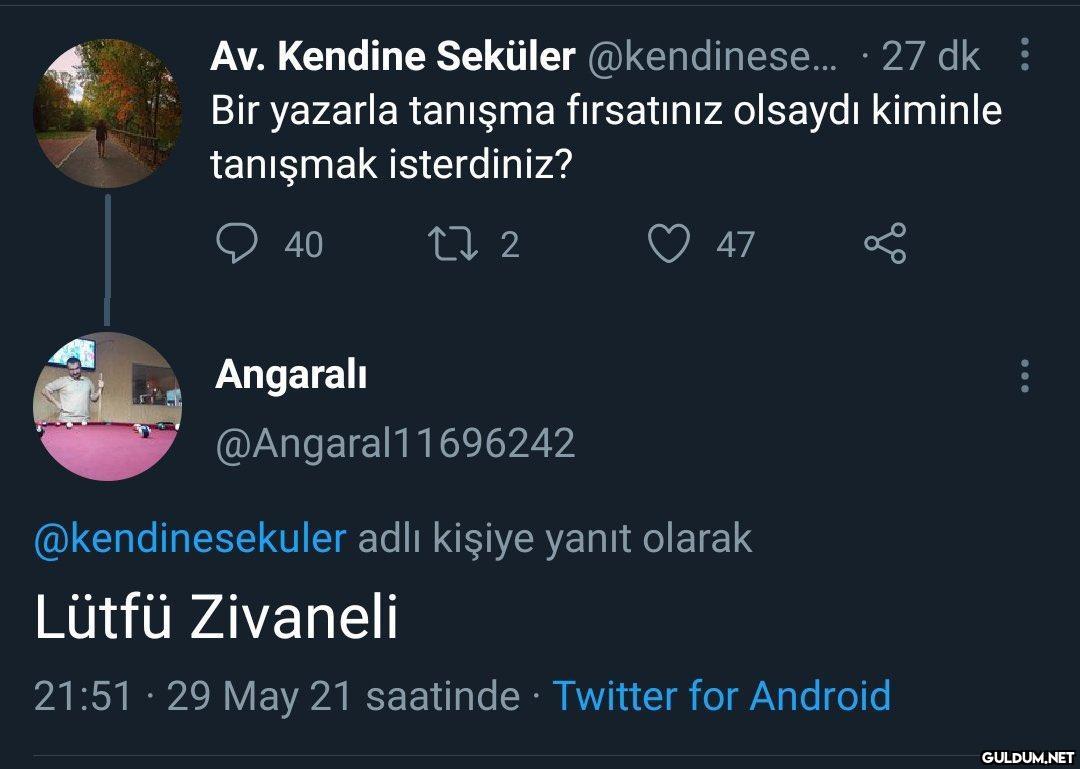View the 40 replies count
Image resolution: width=1080 pixels, height=769 pixels.
[303, 245]
